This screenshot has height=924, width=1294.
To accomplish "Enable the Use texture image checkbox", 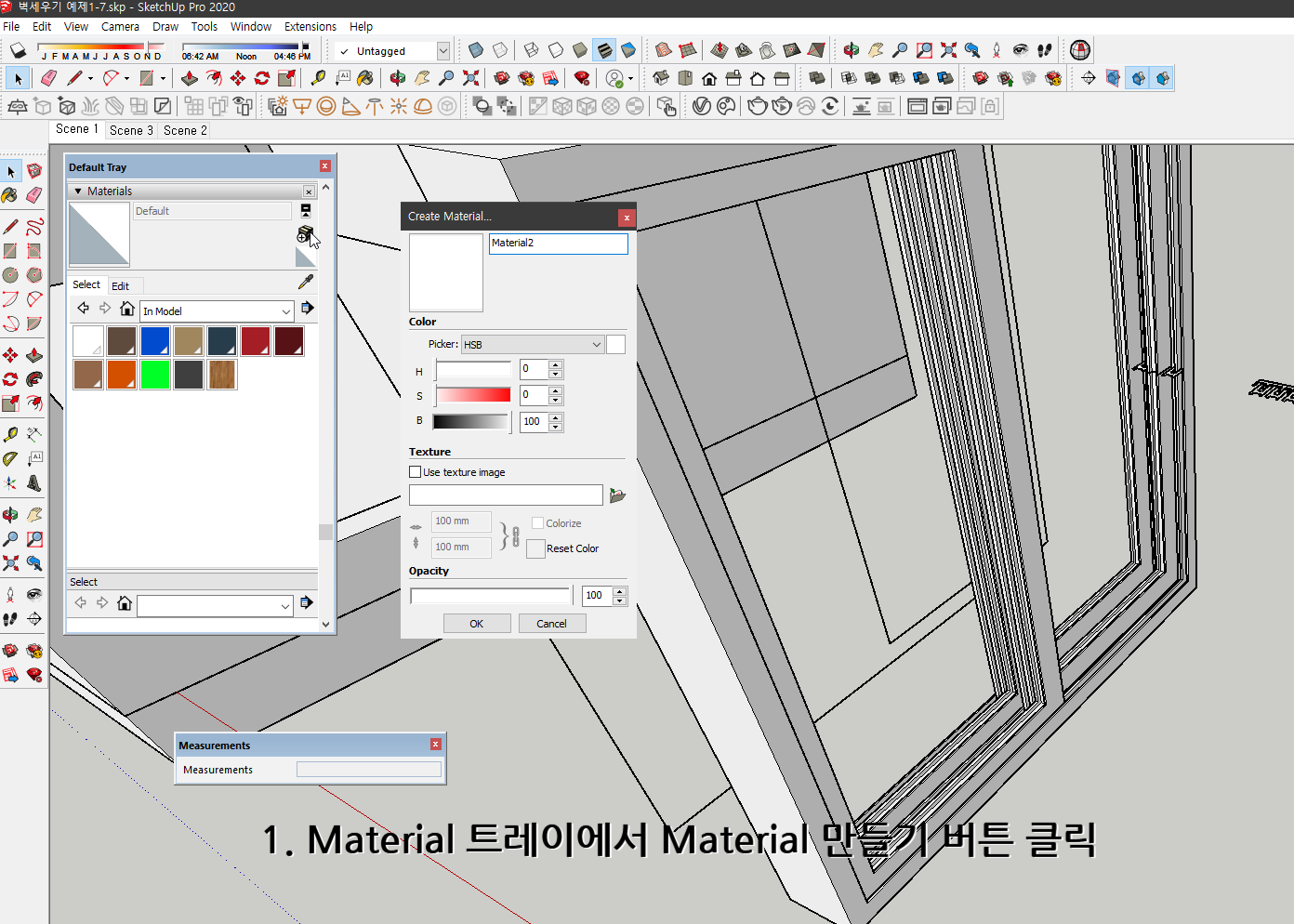I will point(416,472).
